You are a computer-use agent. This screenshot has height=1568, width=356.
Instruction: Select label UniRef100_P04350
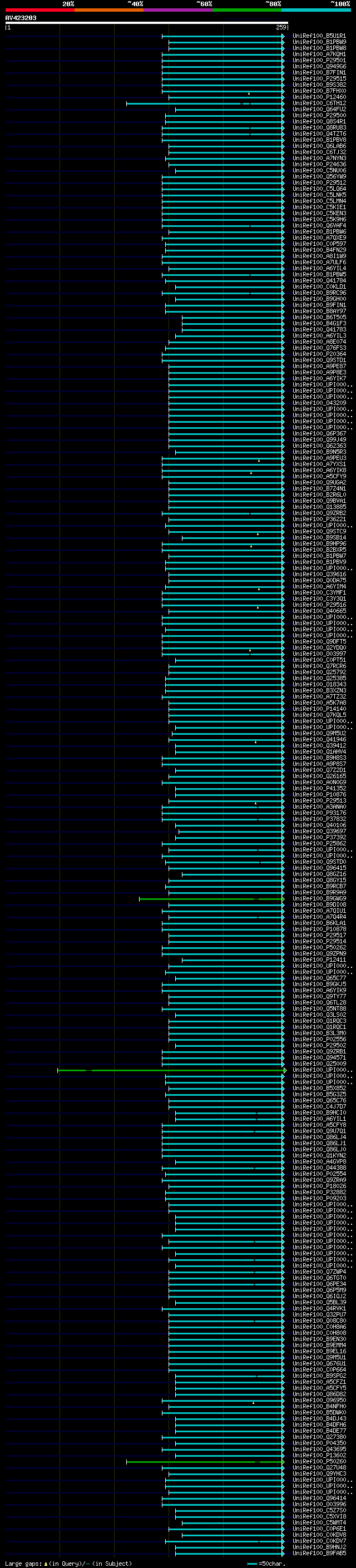tap(319, 1443)
